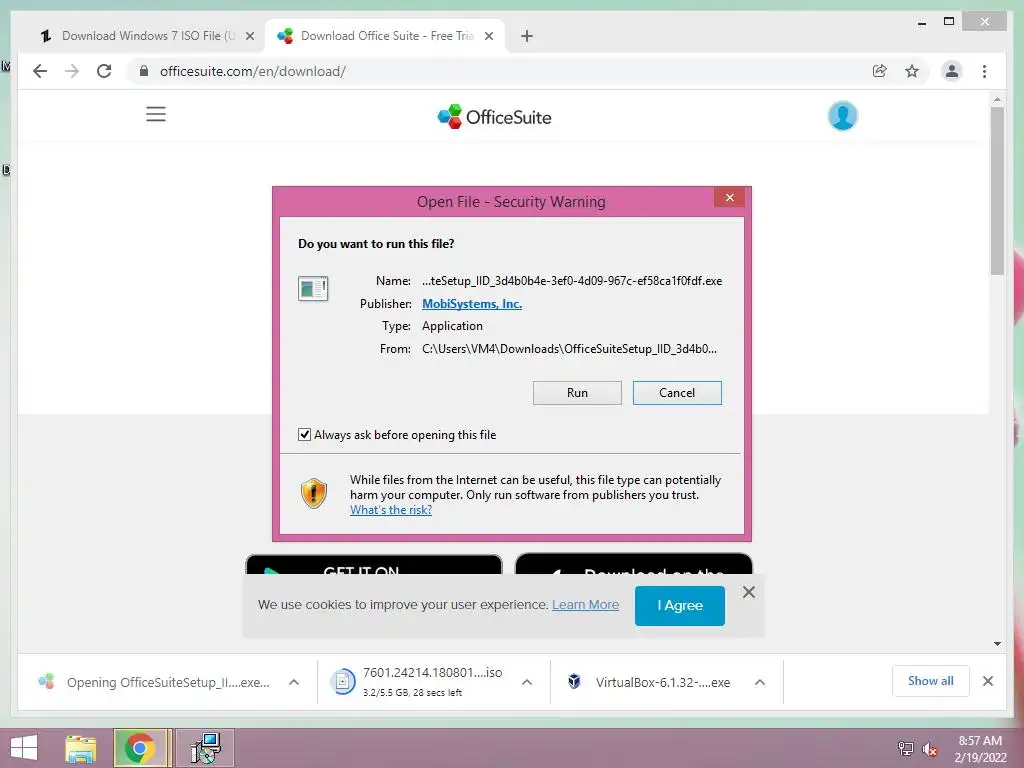Screen dimensions: 1024x768
Task: Click the browser back arrow
Action: 40,71
